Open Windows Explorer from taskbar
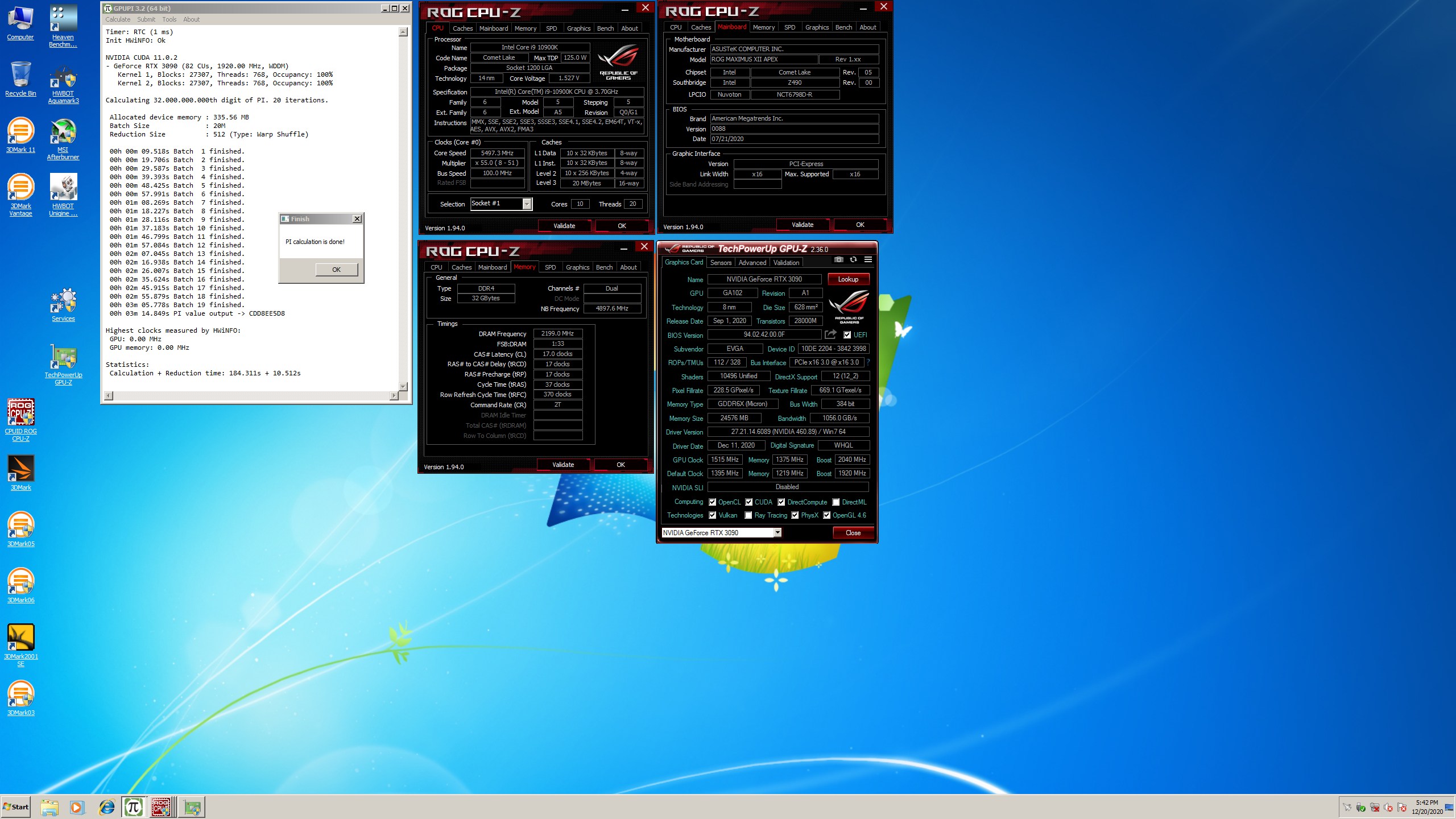This screenshot has width=1456, height=819. 49,807
